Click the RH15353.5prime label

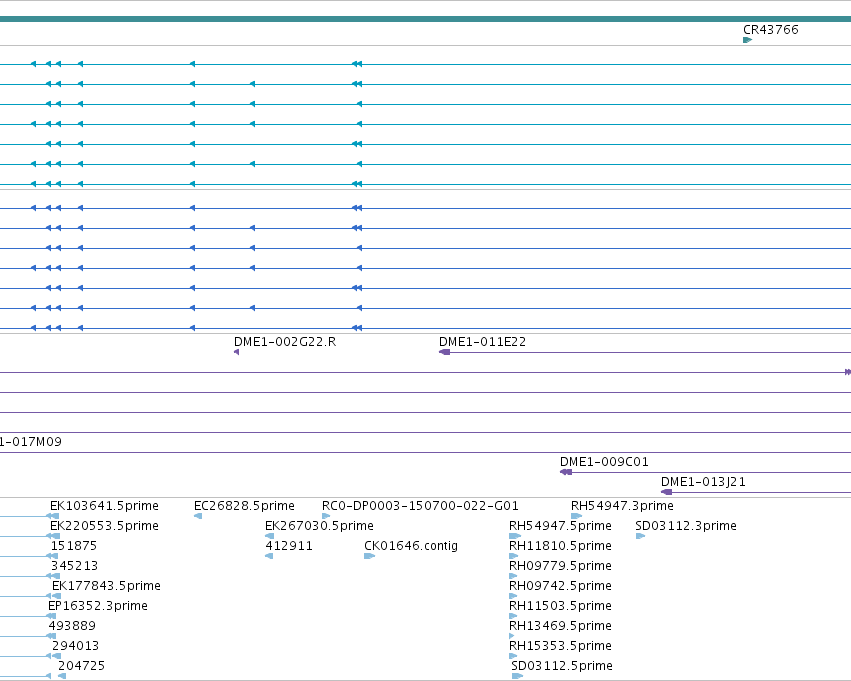560,646
